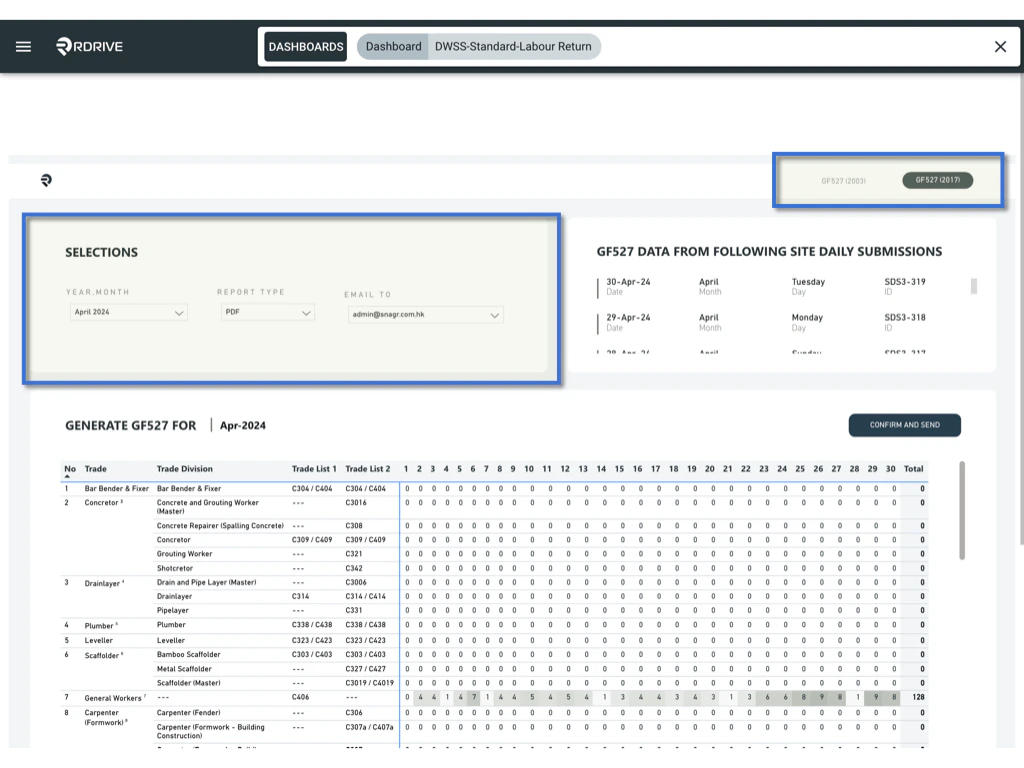Click the DASHBOARDS button
The width and height of the screenshot is (1024, 768).
306,46
